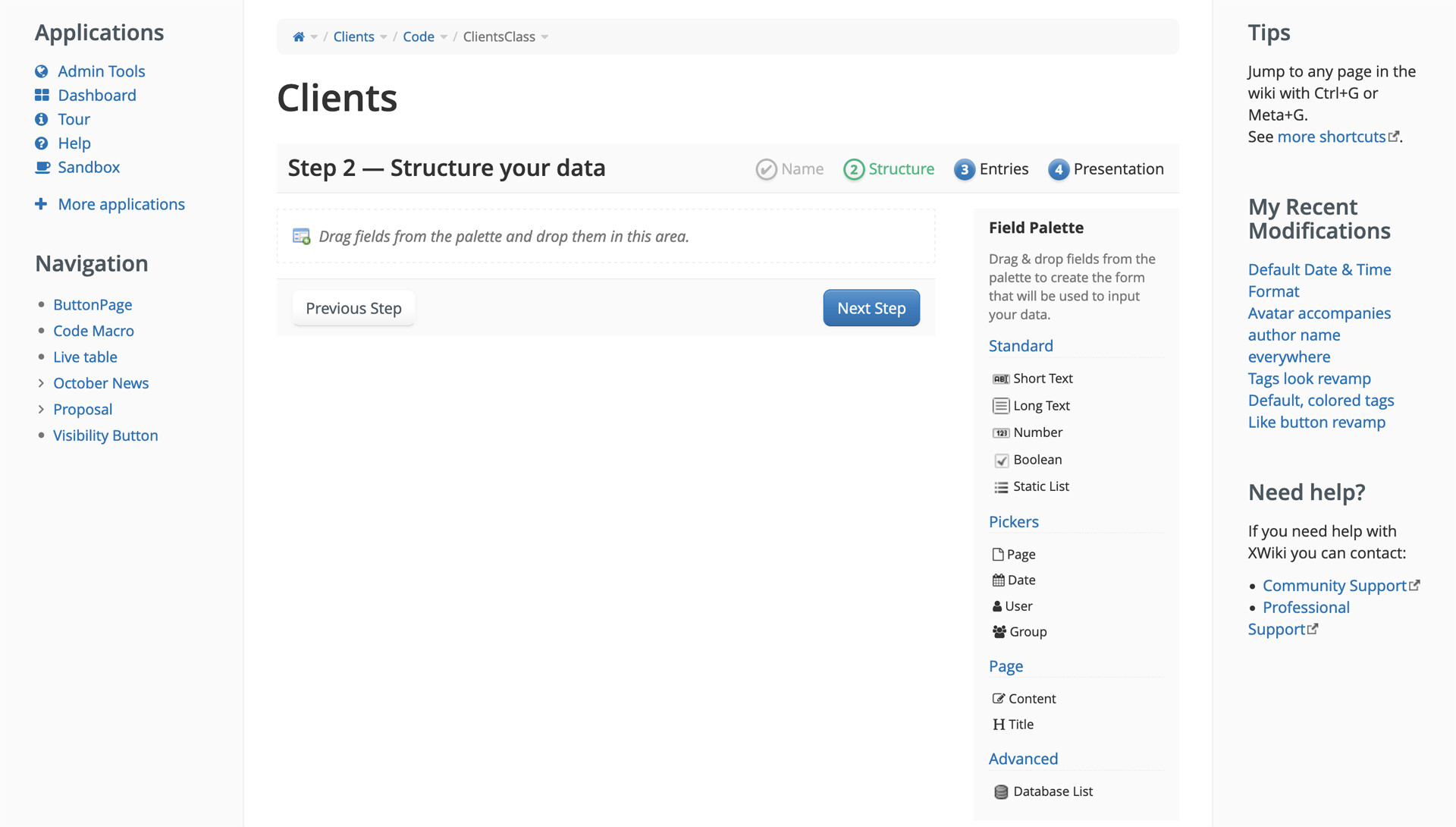1456x827 pixels.
Task: Click the home icon in the breadcrumb
Action: coord(299,36)
